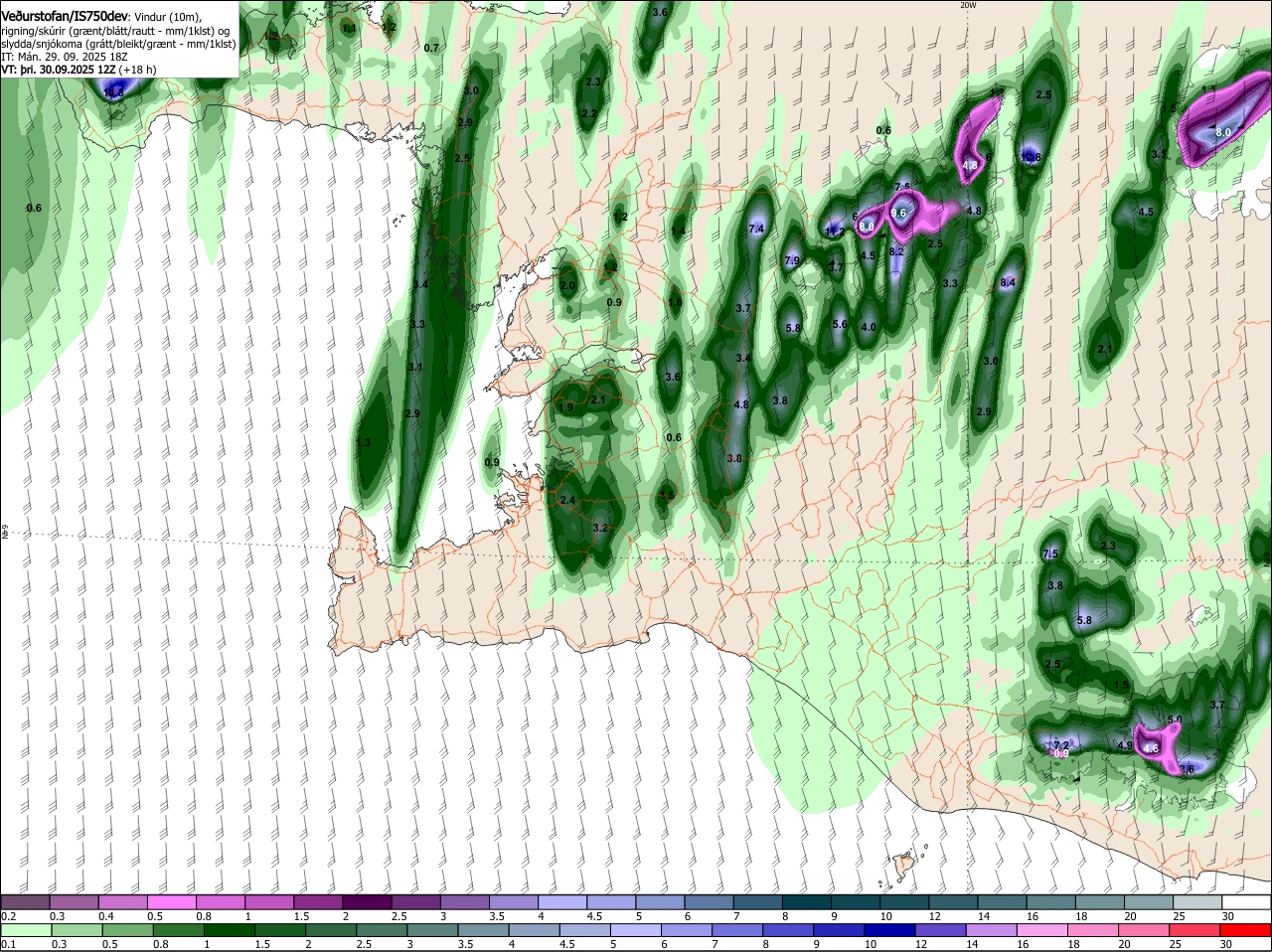Click the '1.4' precipitation value on the map
This screenshot has width=1272, height=952.
[678, 232]
